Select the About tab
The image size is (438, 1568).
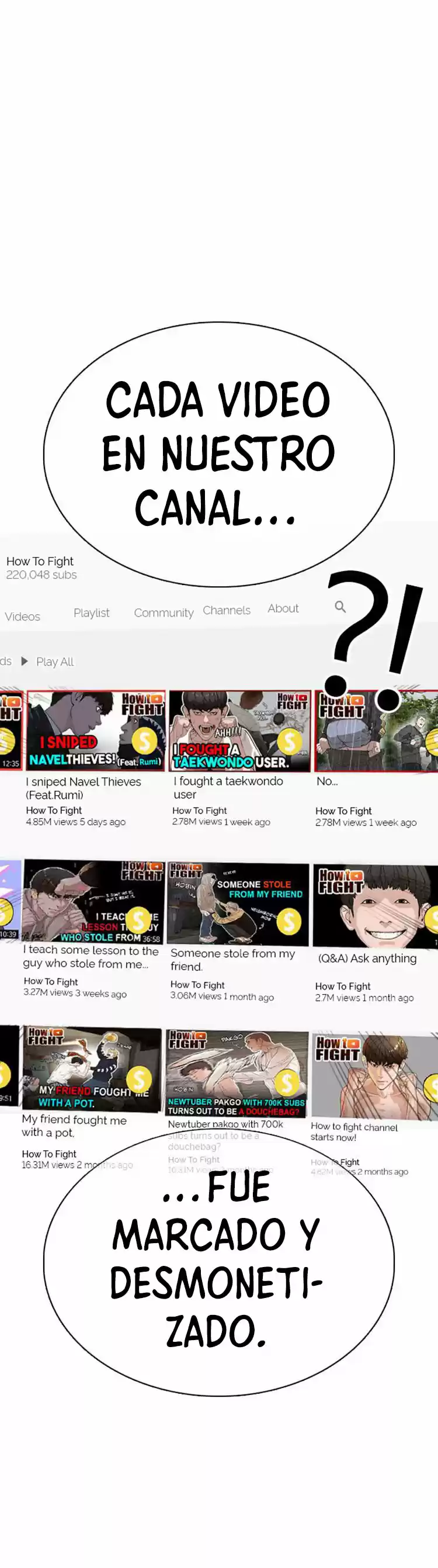pyautogui.click(x=283, y=608)
